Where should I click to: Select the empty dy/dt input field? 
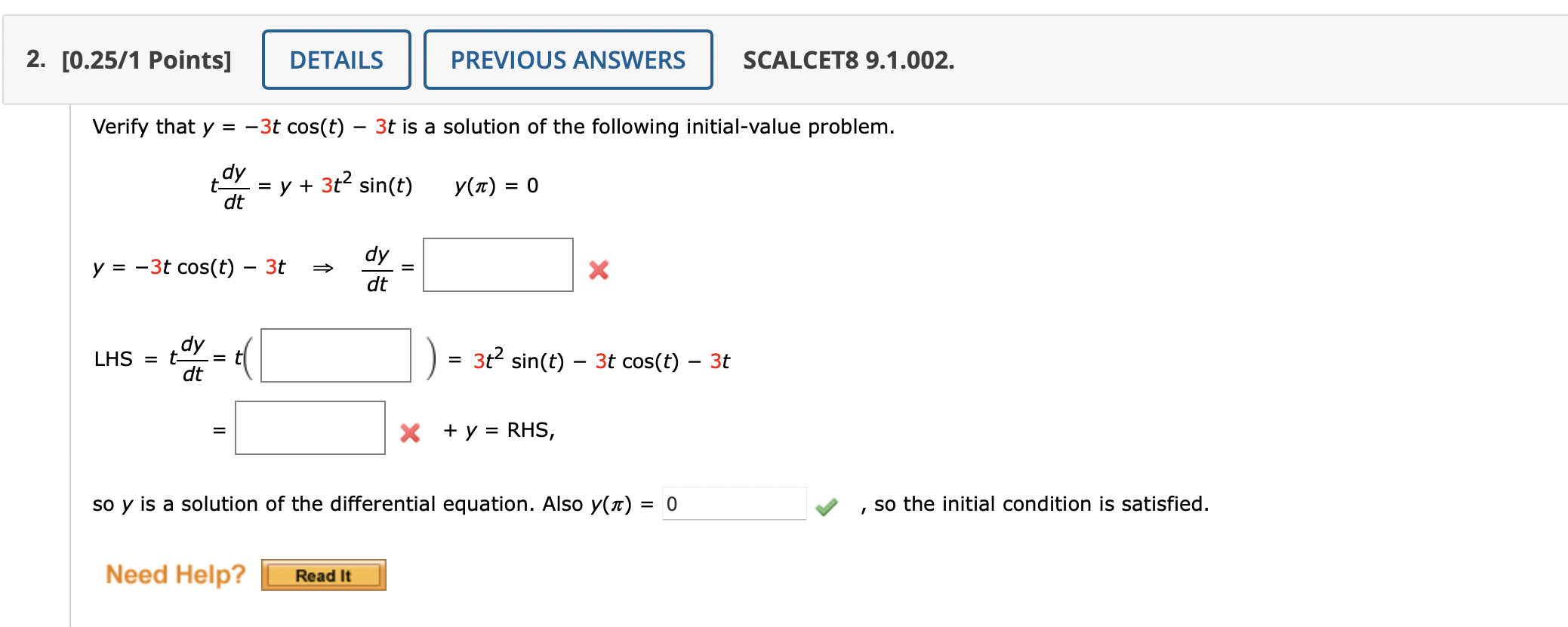[x=498, y=264]
